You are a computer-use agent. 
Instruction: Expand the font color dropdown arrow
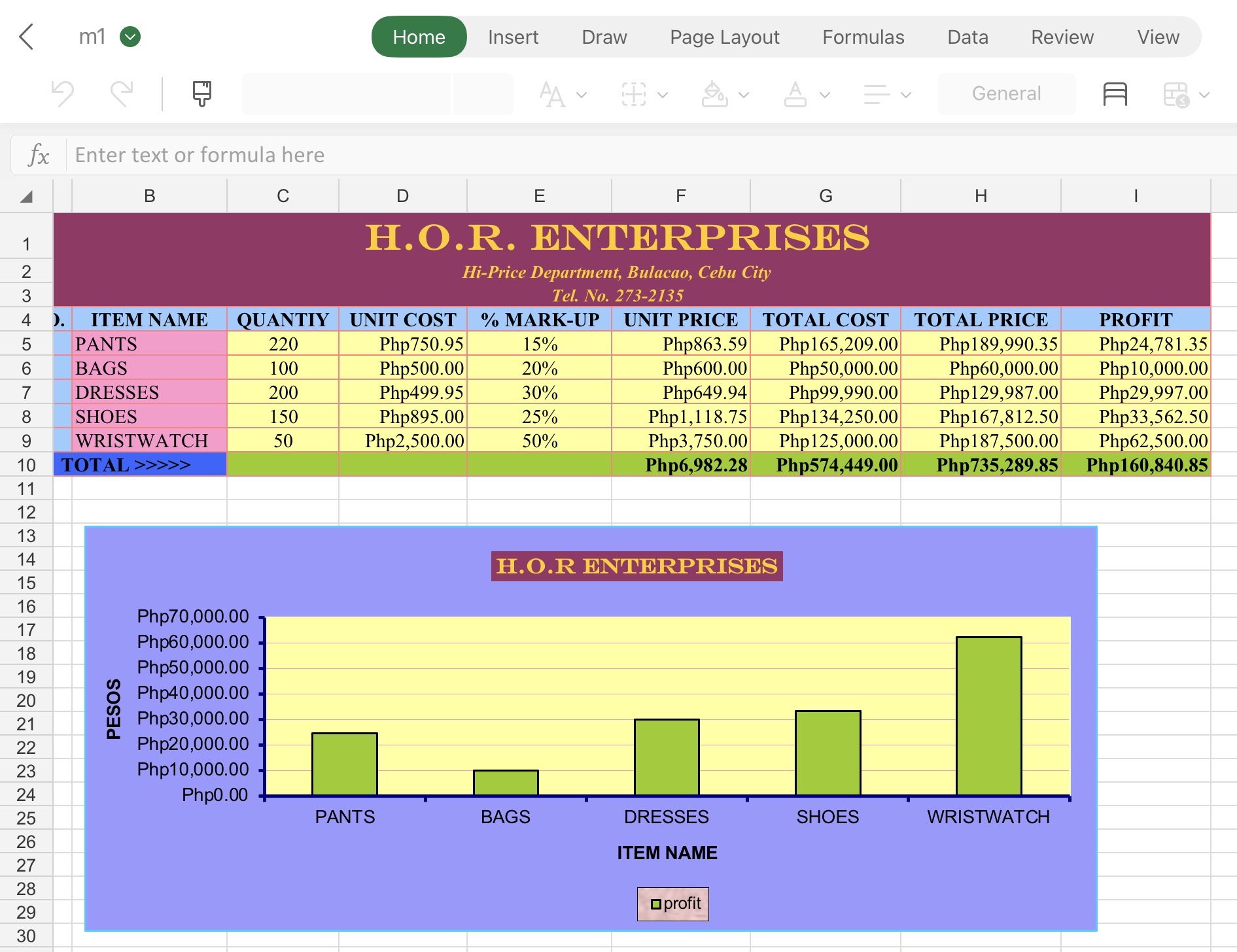click(825, 95)
